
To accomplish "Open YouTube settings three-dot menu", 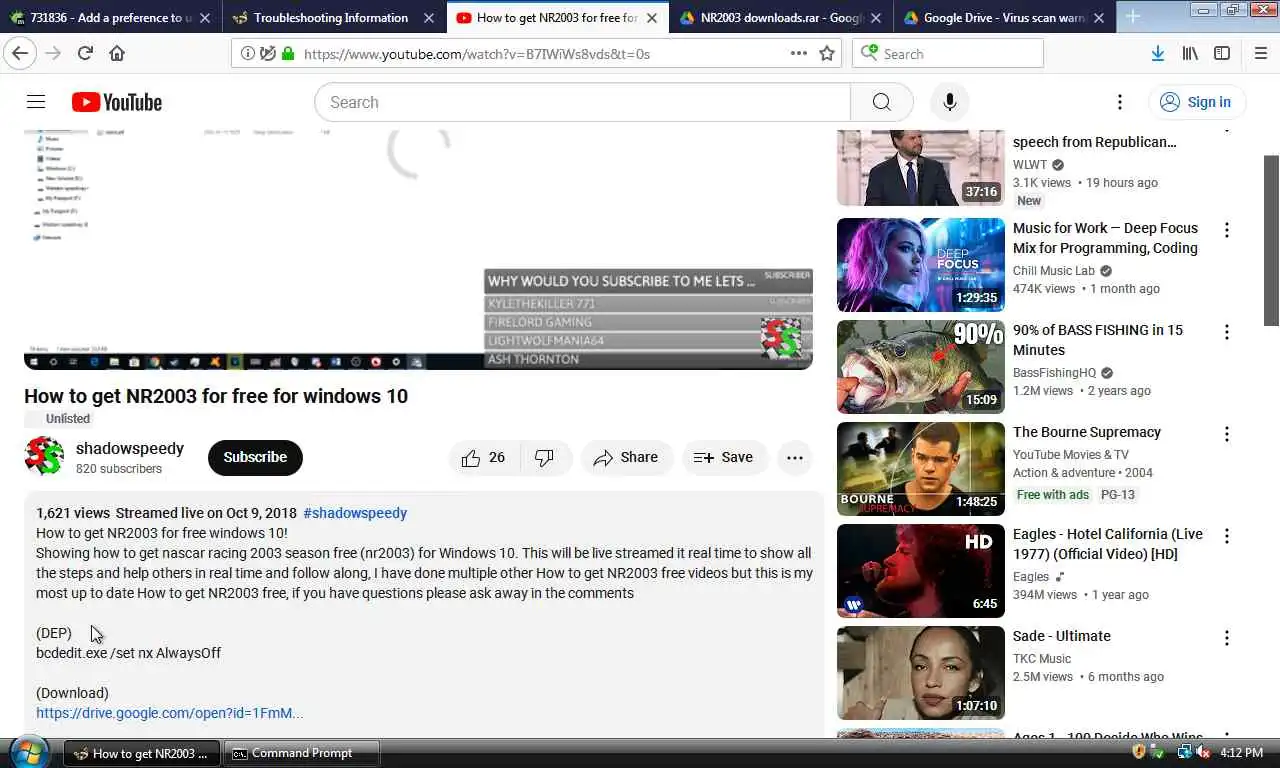I will [x=1120, y=102].
